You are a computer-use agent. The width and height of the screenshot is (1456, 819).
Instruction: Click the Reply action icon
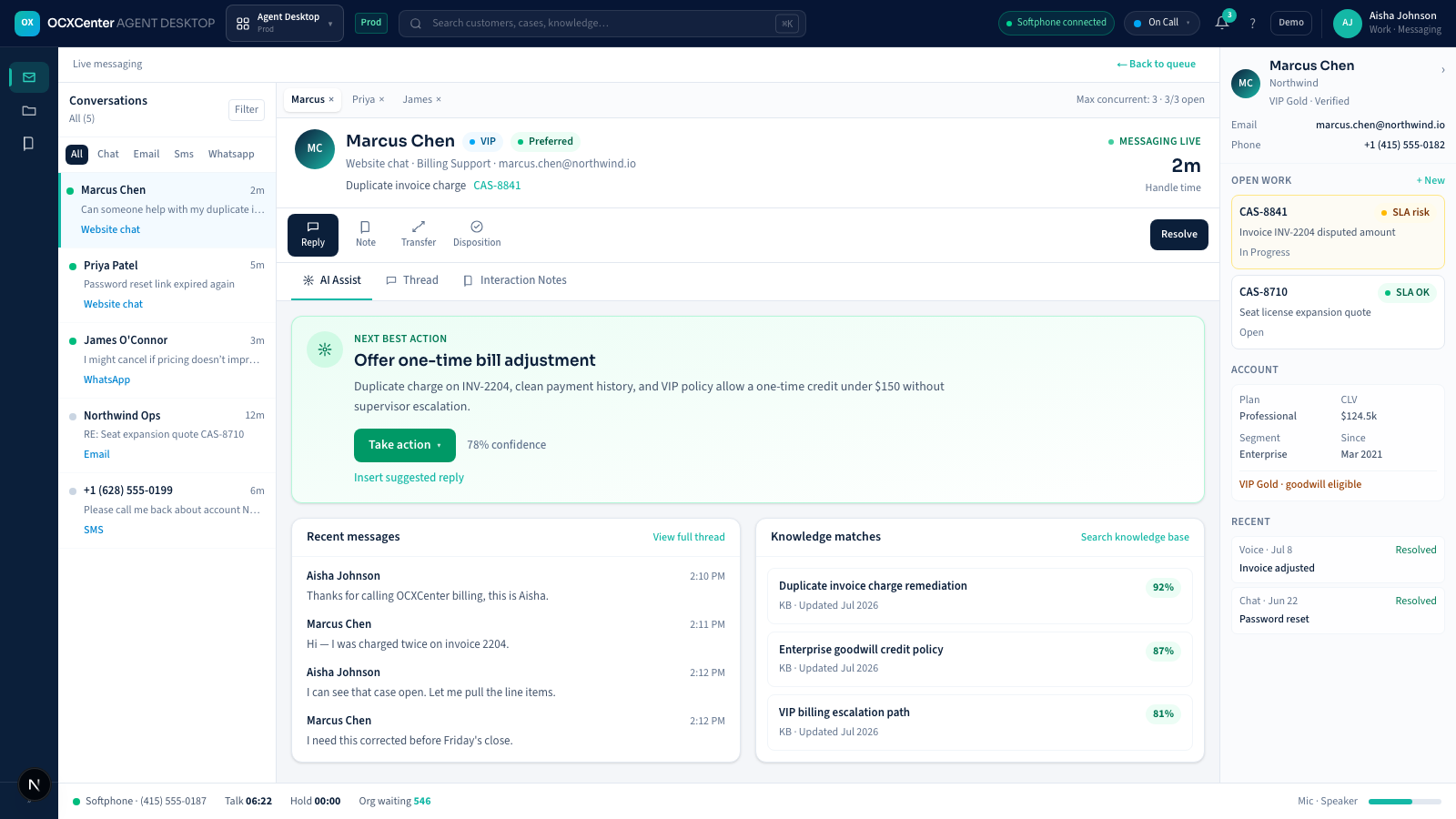[x=313, y=234]
